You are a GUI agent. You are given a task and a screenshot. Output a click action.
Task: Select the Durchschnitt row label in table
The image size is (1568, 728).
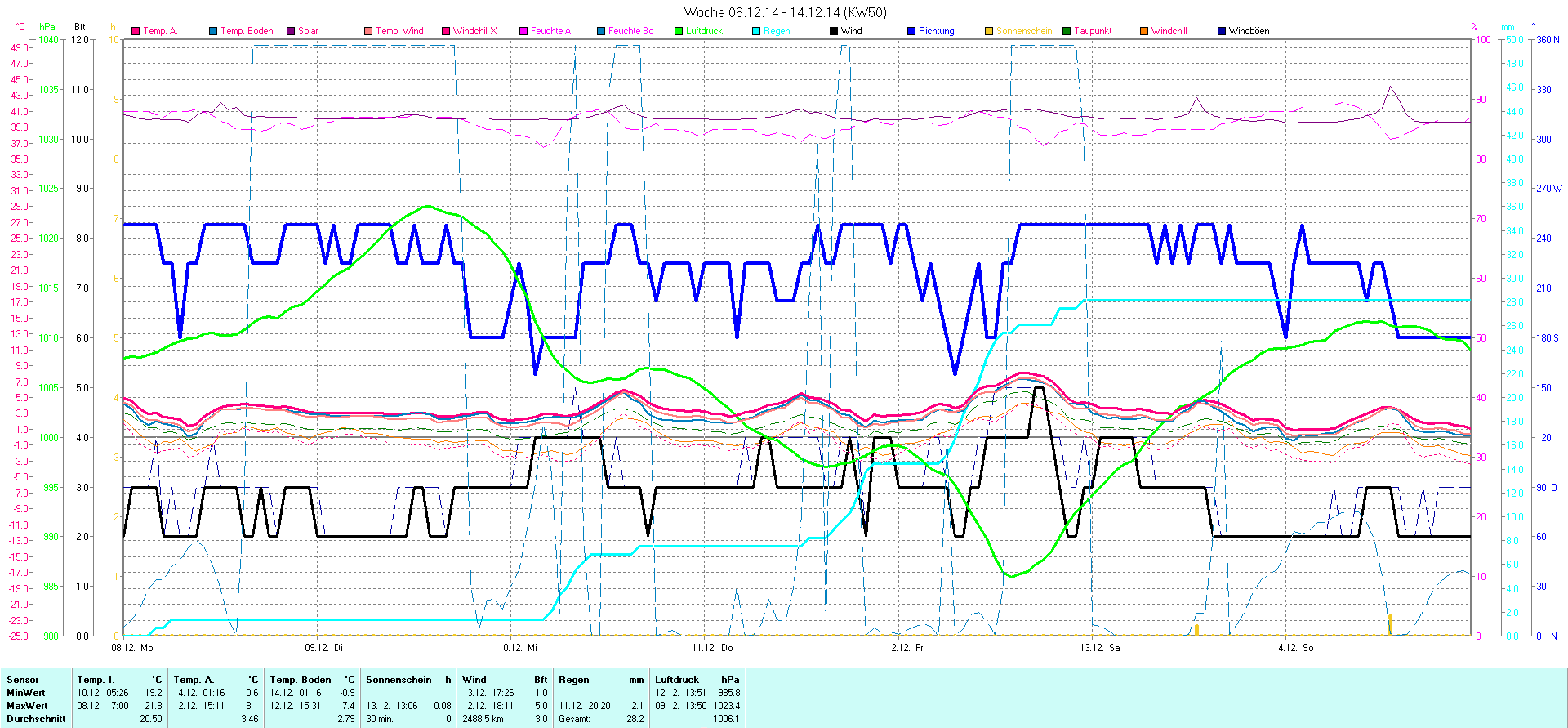pos(36,719)
